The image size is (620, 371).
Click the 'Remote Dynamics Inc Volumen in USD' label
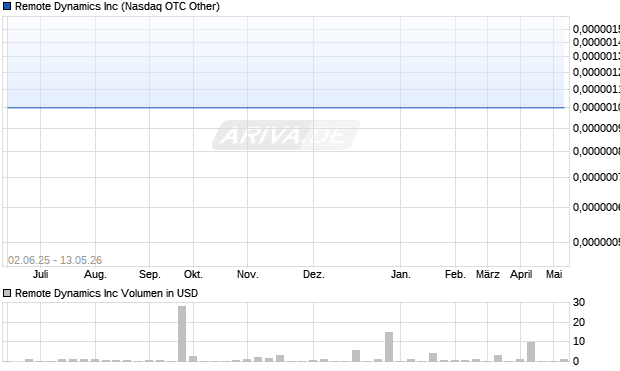pyautogui.click(x=106, y=293)
